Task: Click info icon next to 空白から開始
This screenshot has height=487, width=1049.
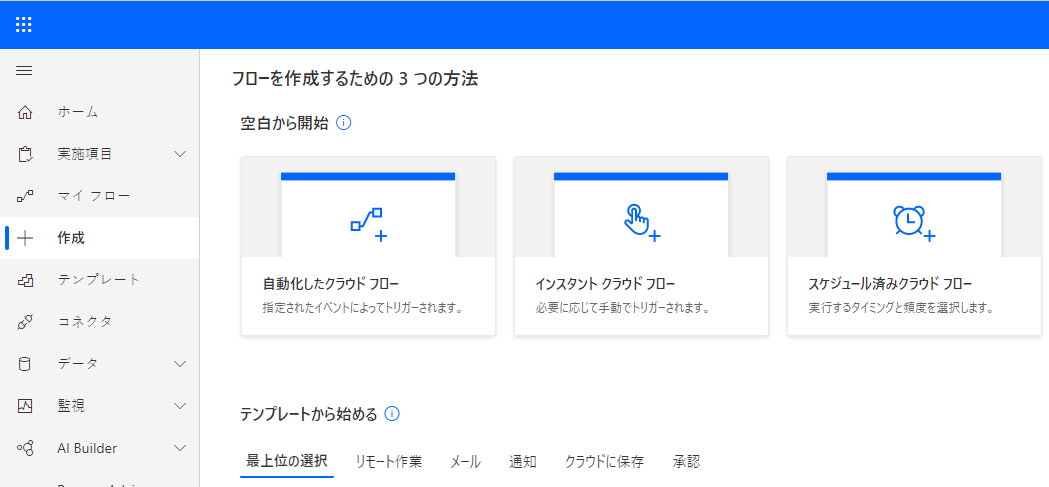Action: [x=344, y=123]
